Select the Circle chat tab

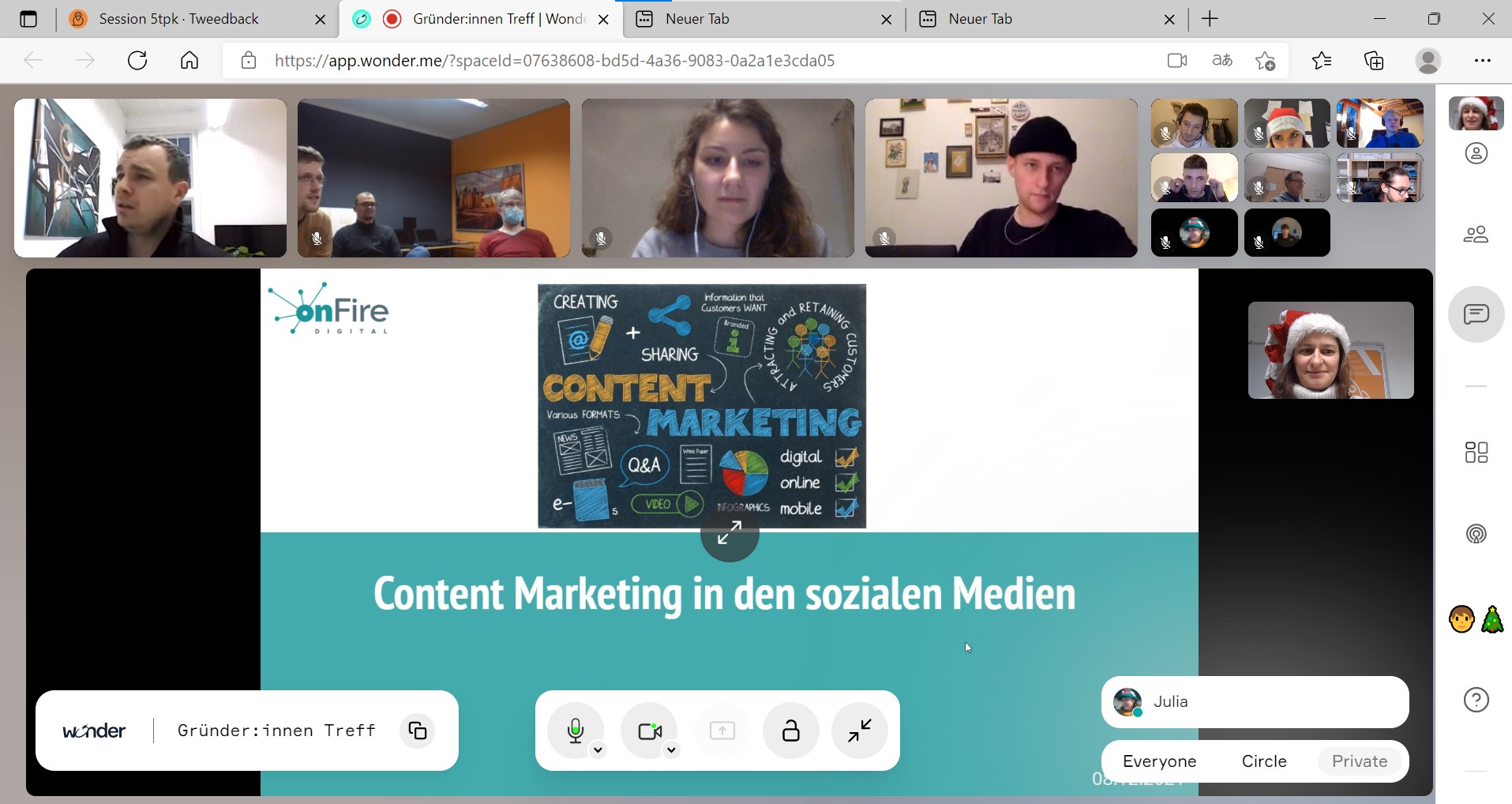[1264, 761]
